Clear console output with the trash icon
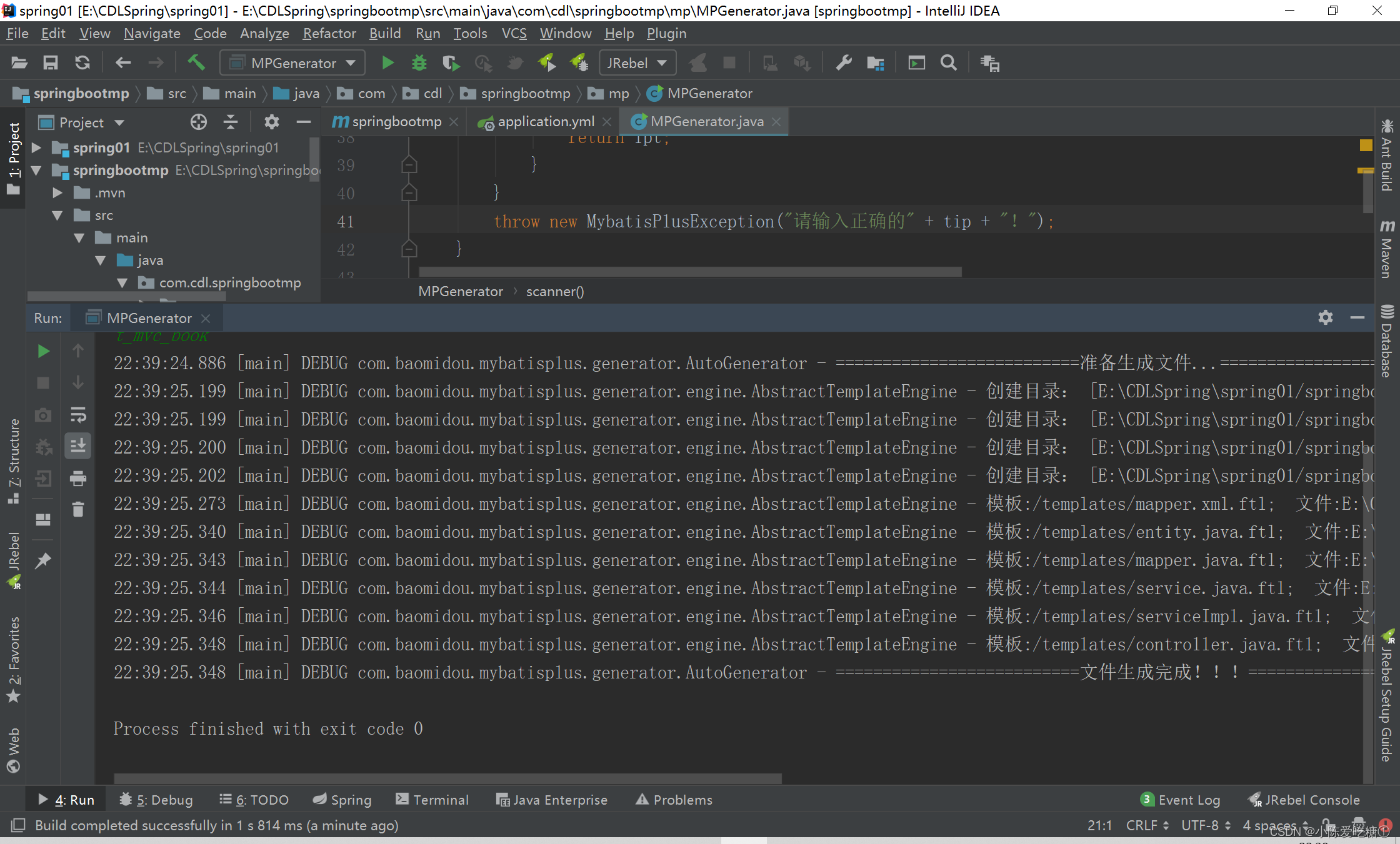The width and height of the screenshot is (1400, 844). [x=78, y=510]
